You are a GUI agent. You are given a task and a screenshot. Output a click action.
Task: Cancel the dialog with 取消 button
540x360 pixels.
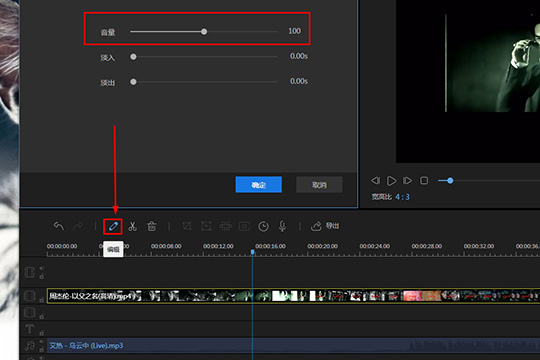pyautogui.click(x=319, y=185)
